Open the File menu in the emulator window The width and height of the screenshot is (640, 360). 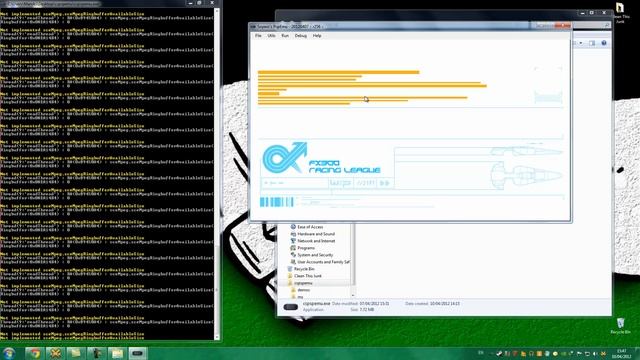[258, 36]
